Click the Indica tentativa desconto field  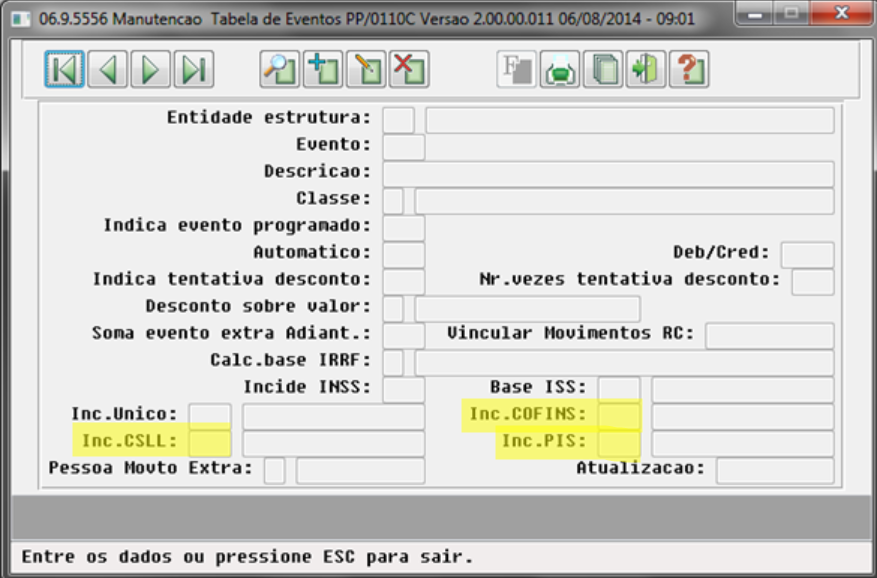coord(404,282)
